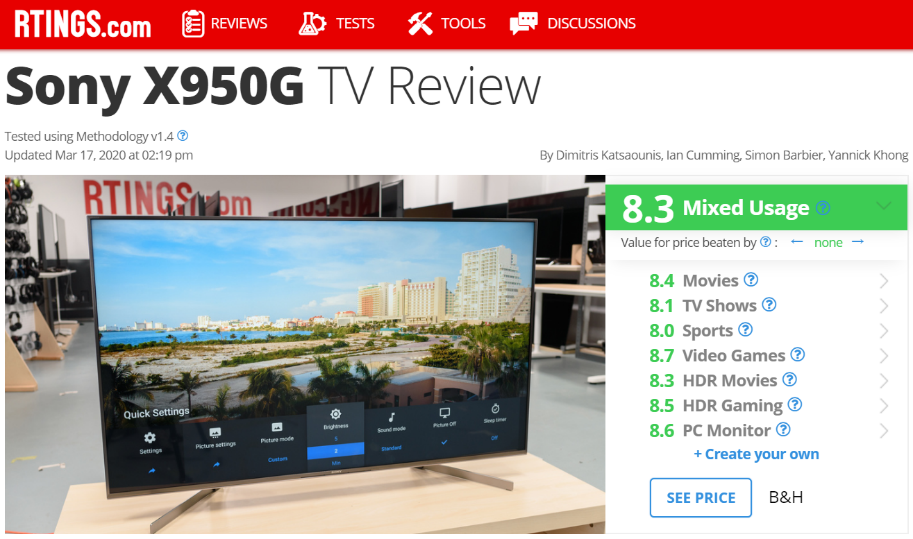Screen dimensions: 913x539
Task: Expand the Mixed Usage dropdown chevron
Action: 883,206
